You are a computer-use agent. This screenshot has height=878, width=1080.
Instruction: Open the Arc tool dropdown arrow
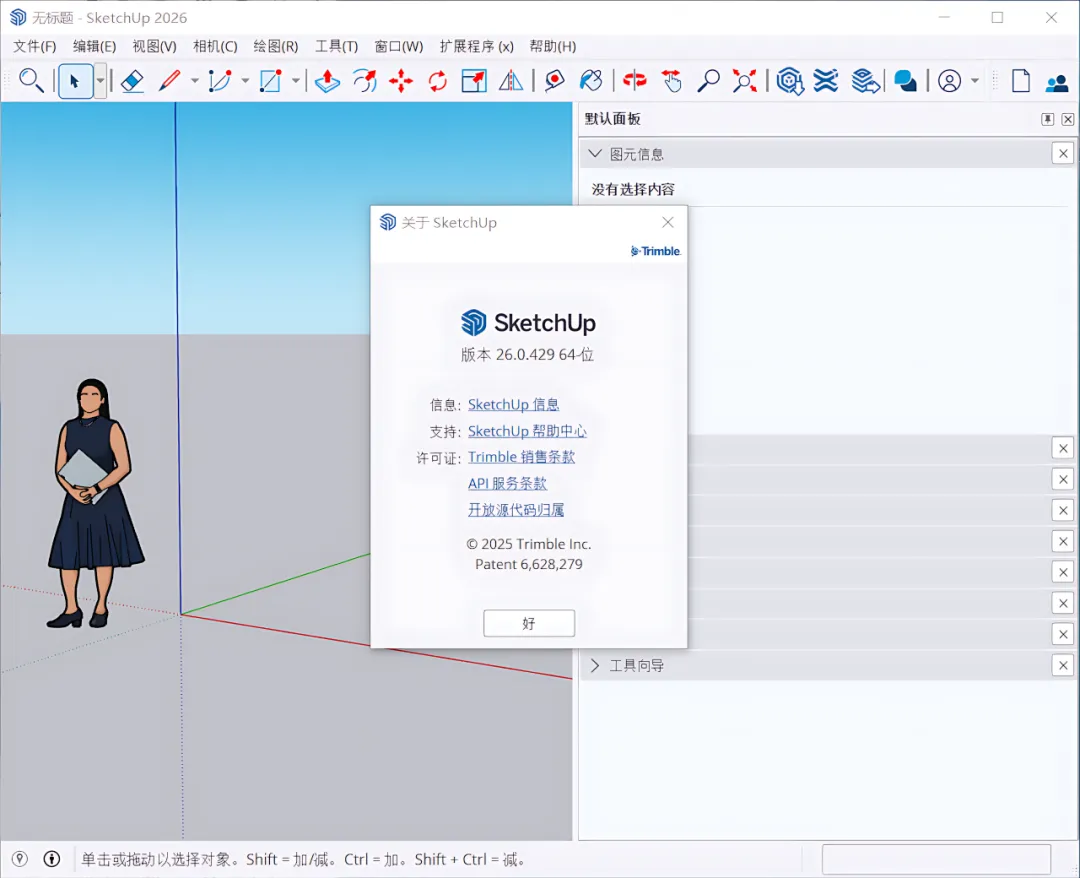click(x=245, y=81)
